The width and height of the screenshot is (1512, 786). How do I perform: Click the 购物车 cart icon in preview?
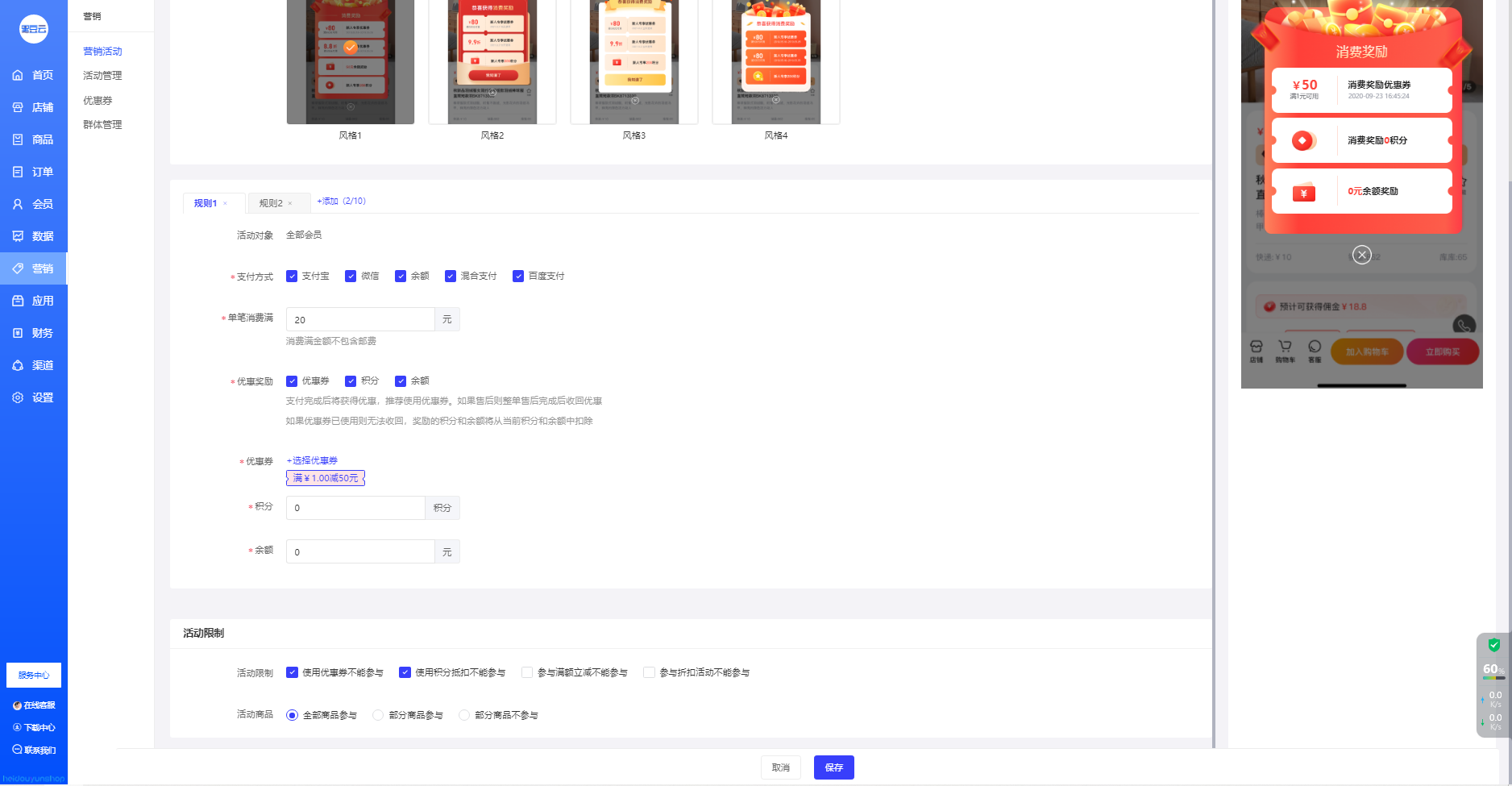pos(1285,351)
